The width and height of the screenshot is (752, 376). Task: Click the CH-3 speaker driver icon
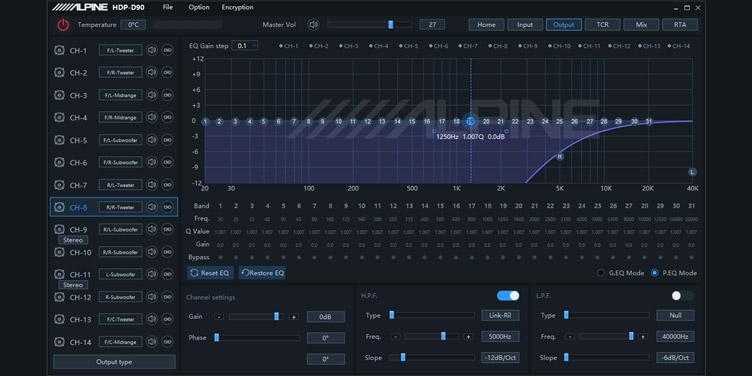tap(59, 95)
